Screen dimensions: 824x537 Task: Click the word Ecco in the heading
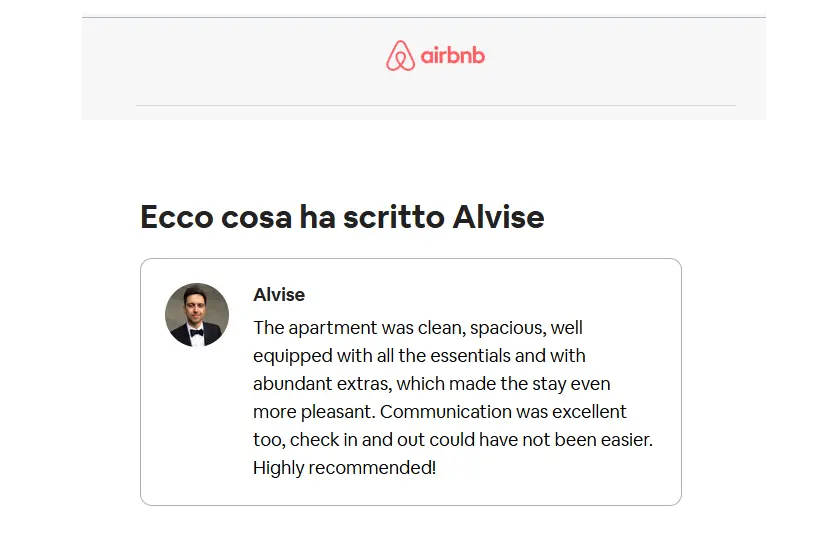177,217
